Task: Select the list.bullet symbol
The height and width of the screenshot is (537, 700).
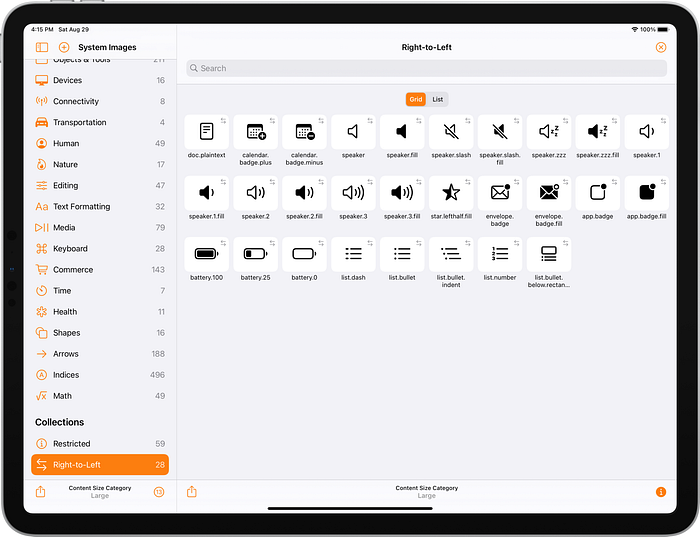Action: point(402,254)
